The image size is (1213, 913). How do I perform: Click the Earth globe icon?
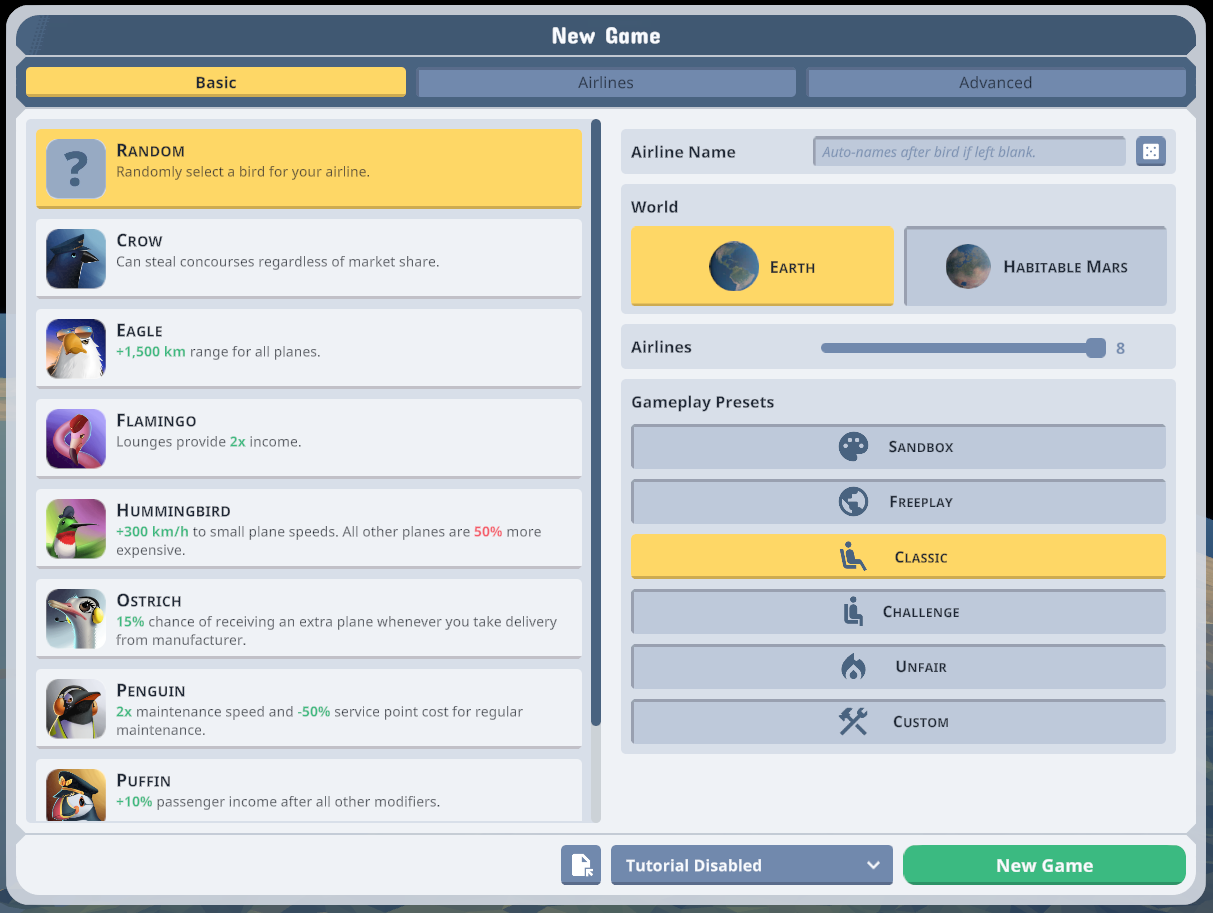pos(734,267)
